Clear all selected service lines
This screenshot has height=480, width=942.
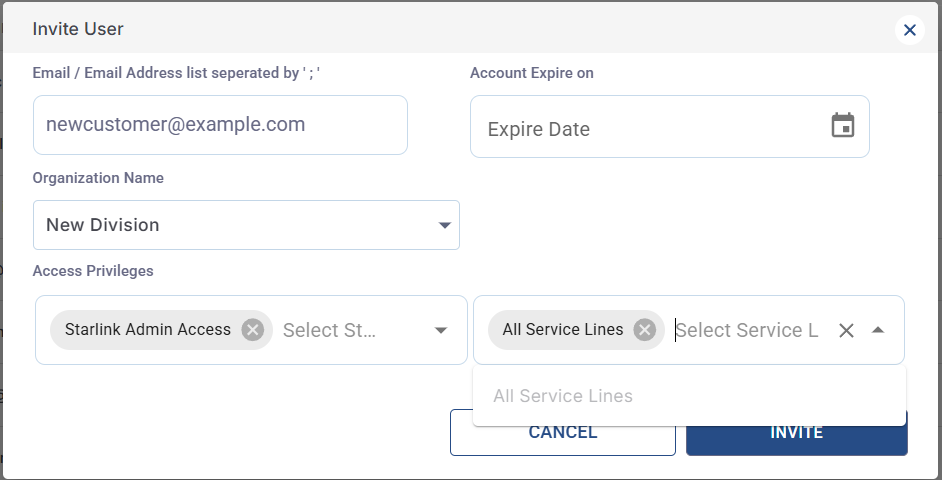point(846,330)
